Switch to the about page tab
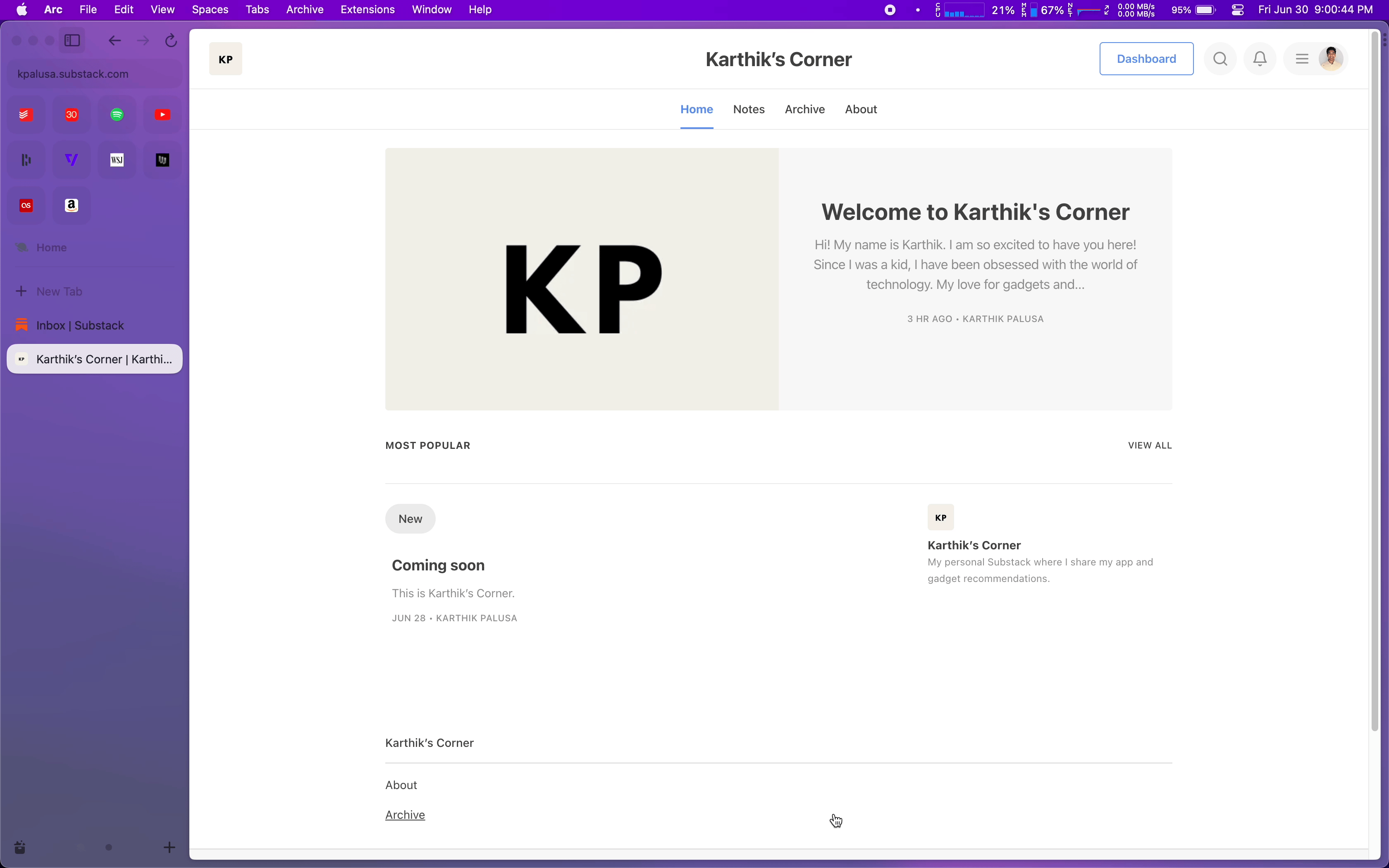The image size is (1389, 868). (x=862, y=109)
